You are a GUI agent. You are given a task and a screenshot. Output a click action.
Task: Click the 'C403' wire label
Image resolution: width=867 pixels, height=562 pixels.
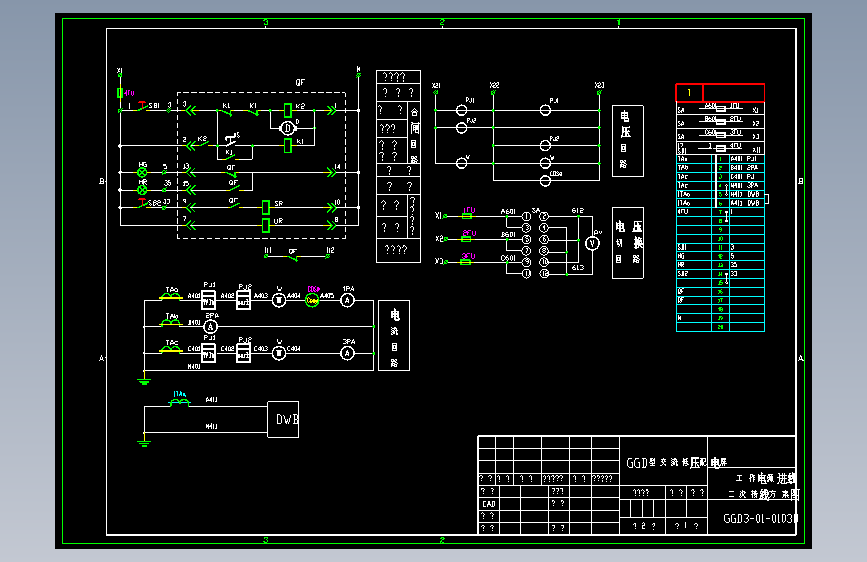(260, 348)
